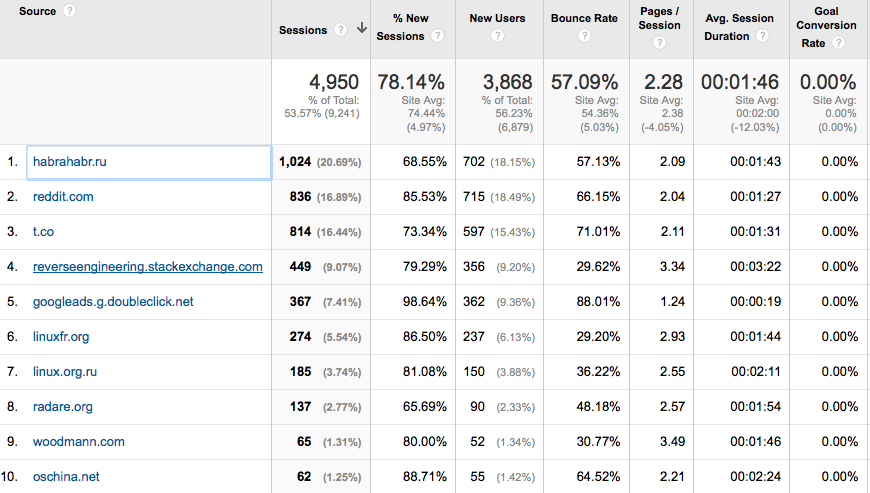Sort by Goal Conversion Rate header
Screen dimensions: 870x493
tap(826, 27)
